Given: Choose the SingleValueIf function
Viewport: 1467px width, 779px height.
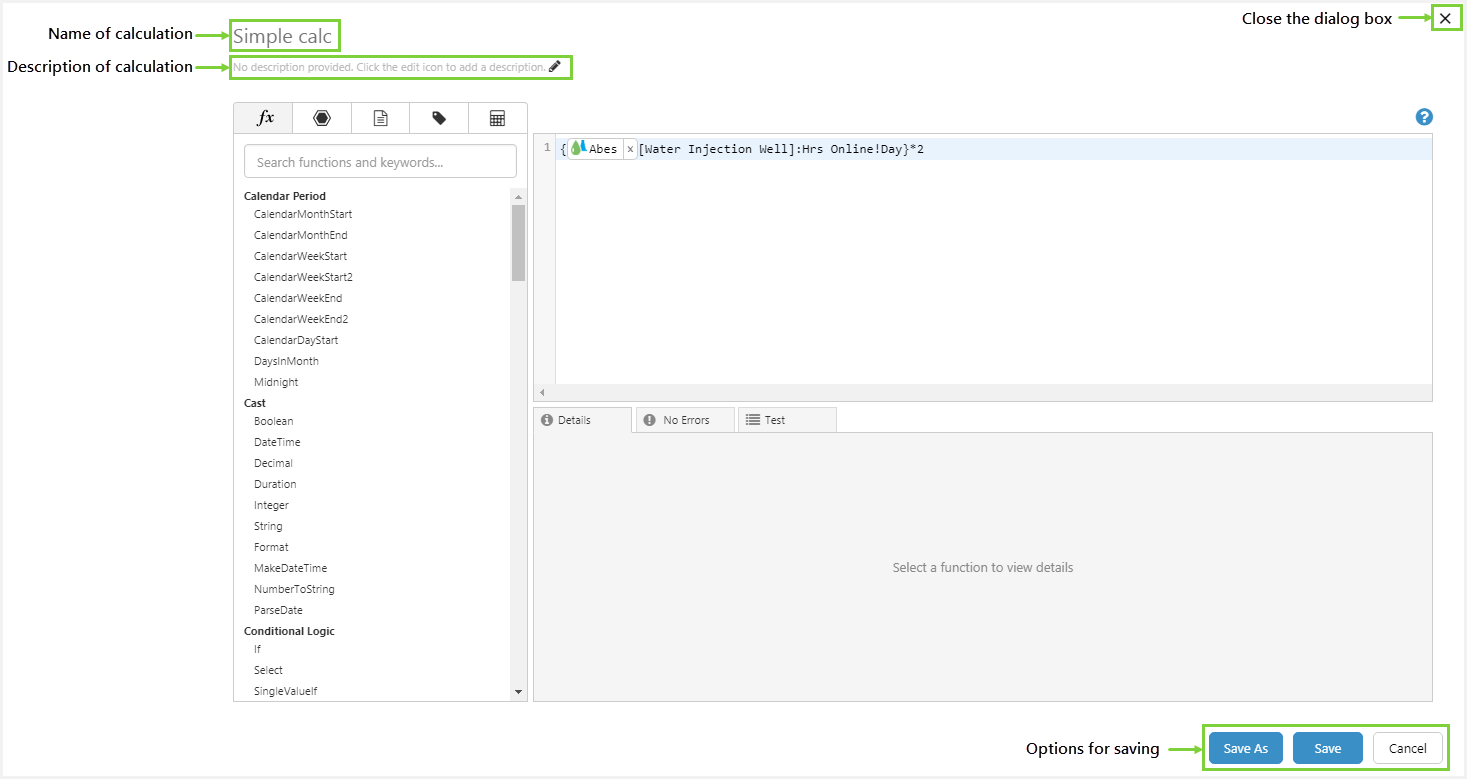Looking at the screenshot, I should pyautogui.click(x=285, y=691).
